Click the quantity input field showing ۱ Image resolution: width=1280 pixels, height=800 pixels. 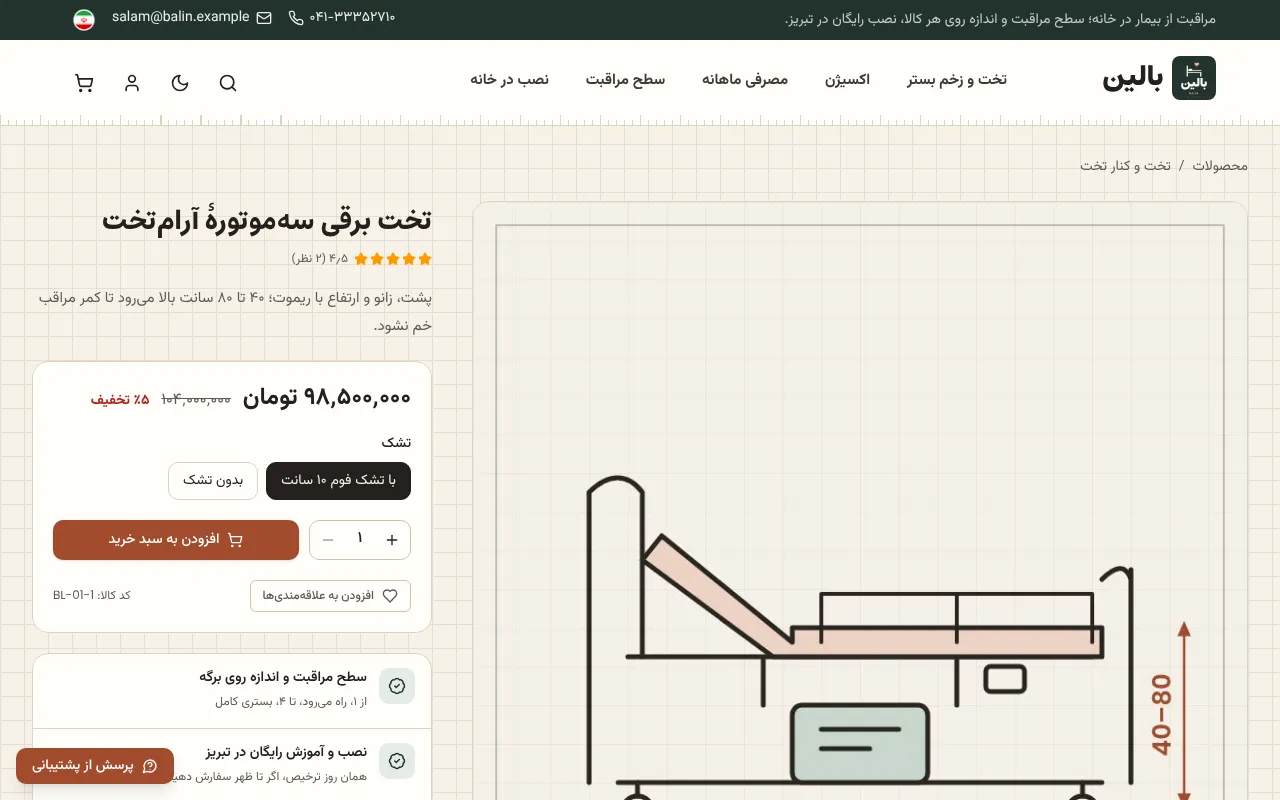360,540
